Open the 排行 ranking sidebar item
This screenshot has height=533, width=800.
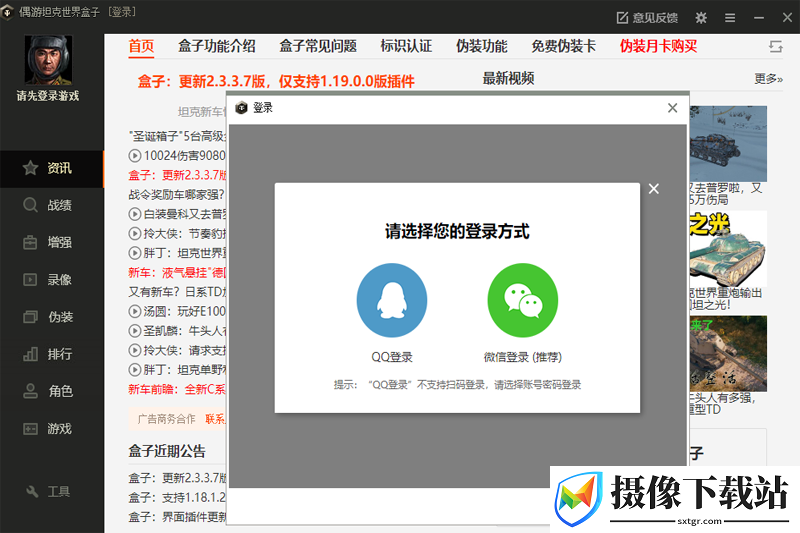[x=52, y=354]
